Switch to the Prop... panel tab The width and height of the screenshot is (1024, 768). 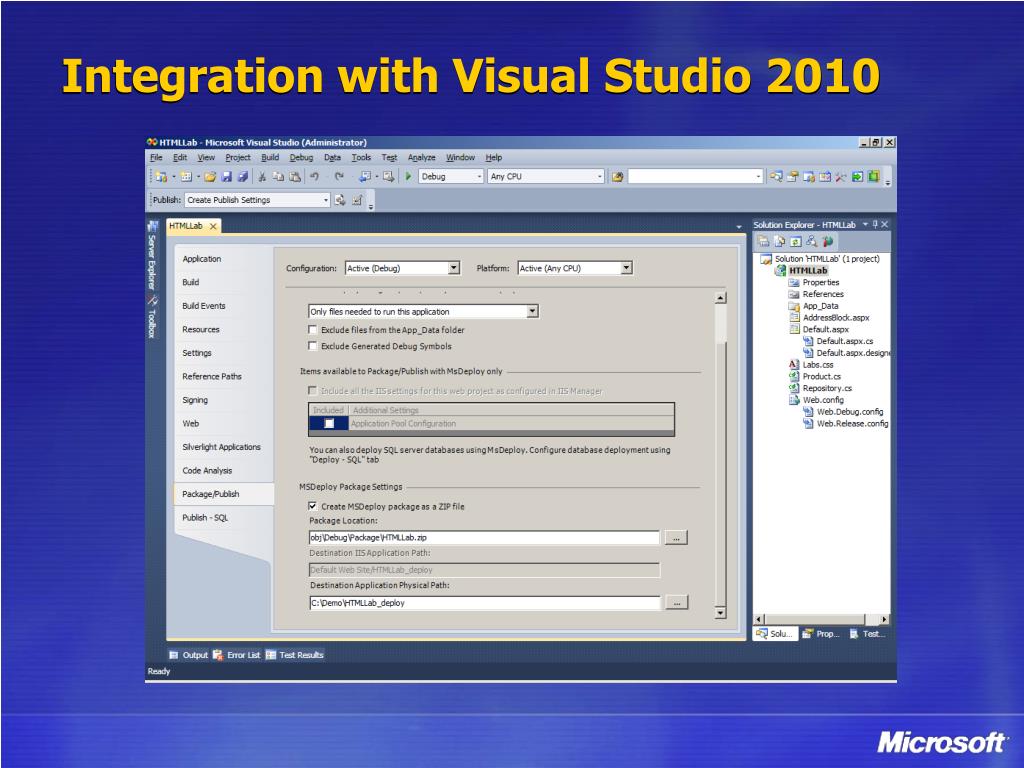coord(822,633)
